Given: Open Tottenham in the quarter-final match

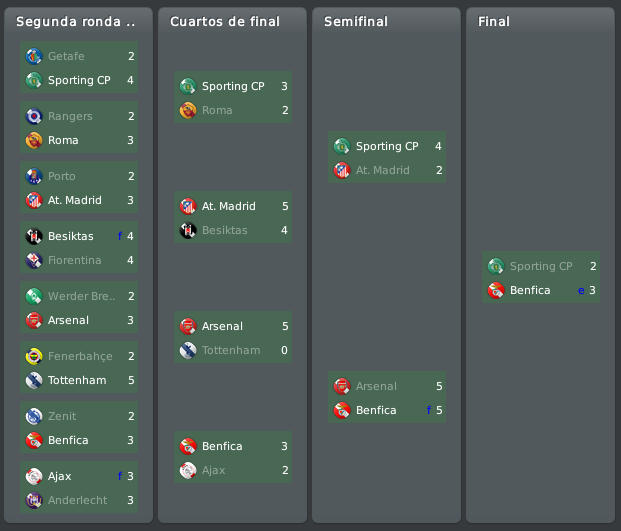Looking at the screenshot, I should pyautogui.click(x=231, y=350).
